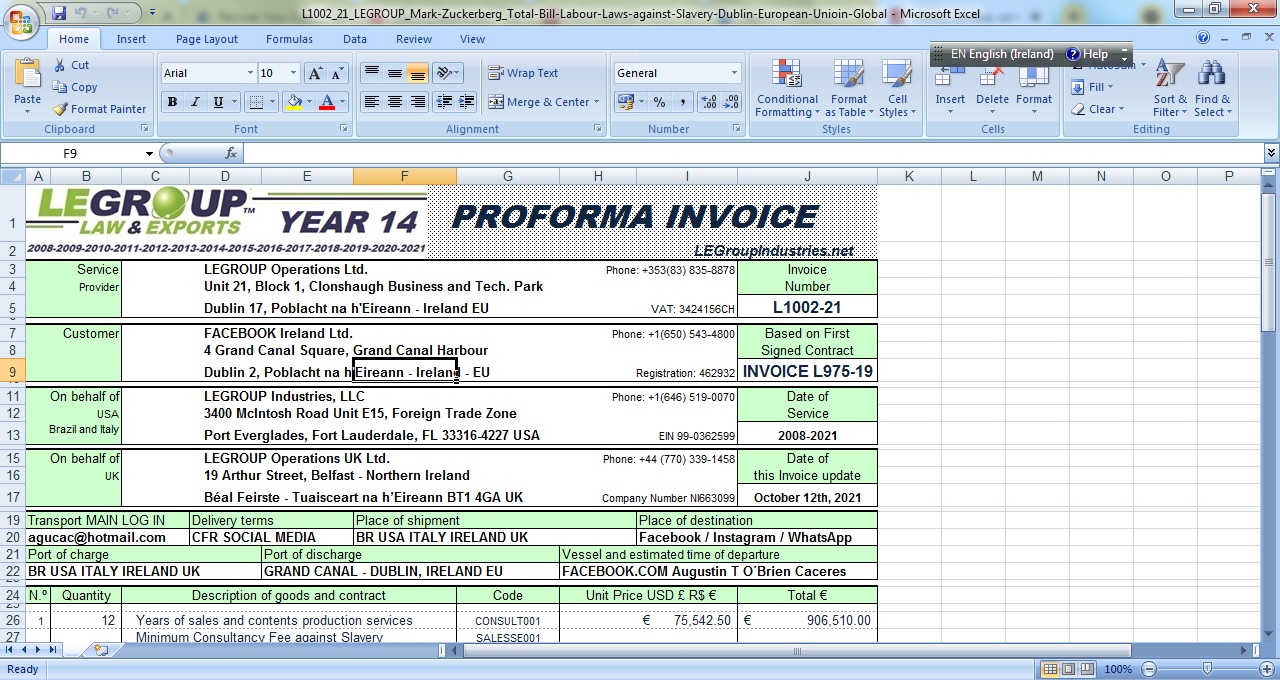The image size is (1280, 680).
Task: Click Align Text Right icon
Action: (418, 102)
